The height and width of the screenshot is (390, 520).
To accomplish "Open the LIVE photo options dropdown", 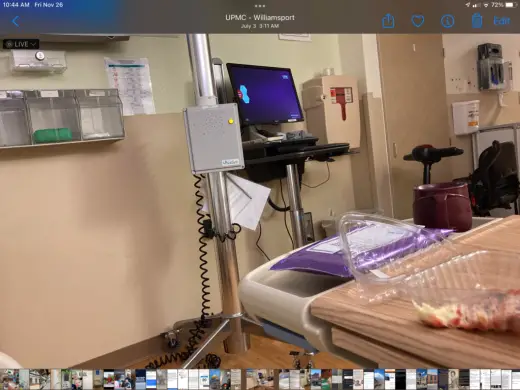I will tap(21, 44).
